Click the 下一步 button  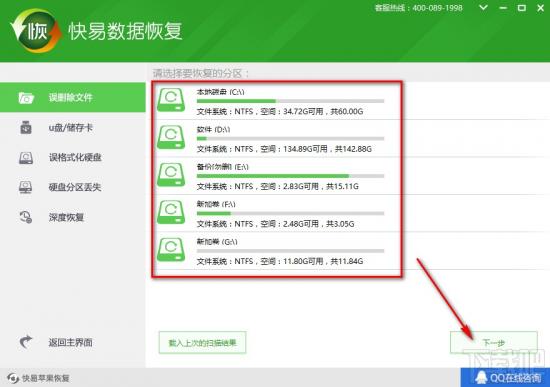pos(494,342)
